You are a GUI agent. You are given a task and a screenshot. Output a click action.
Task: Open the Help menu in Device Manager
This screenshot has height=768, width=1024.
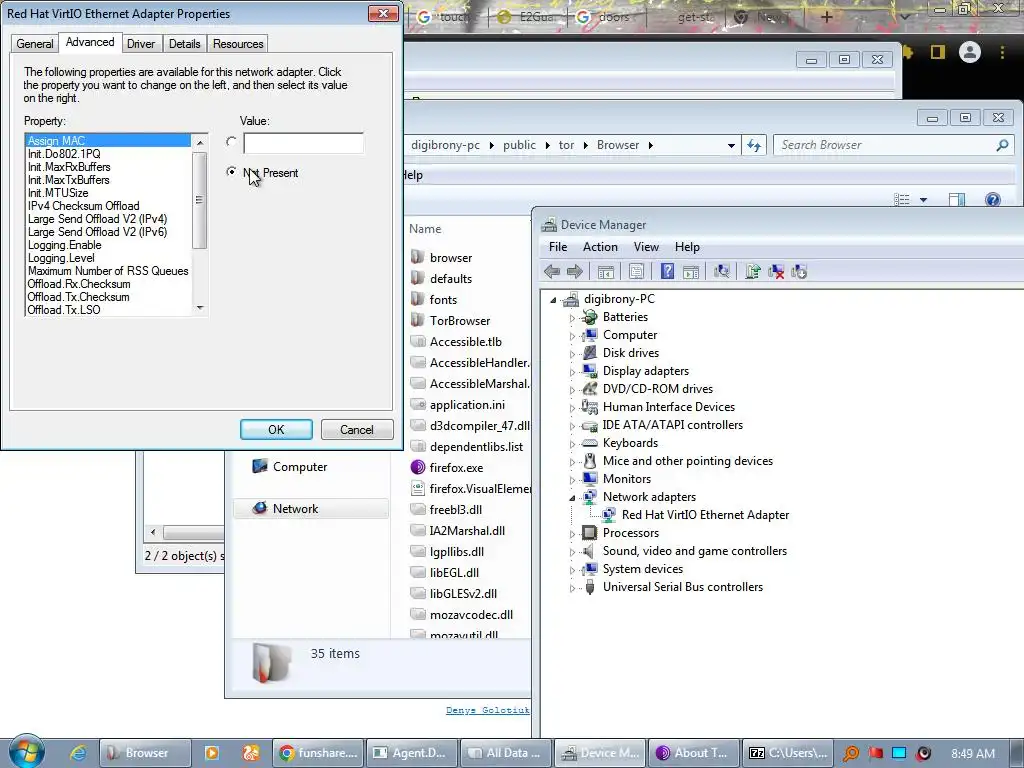click(x=687, y=247)
